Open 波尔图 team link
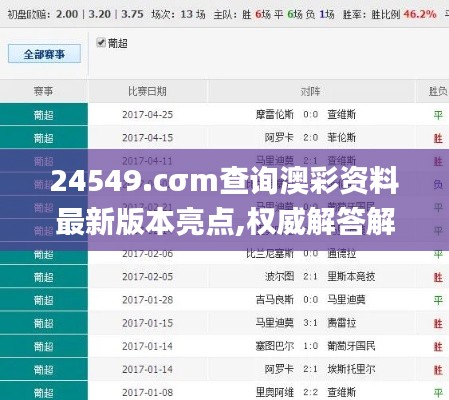Viewport: 449px width, 400px height. pos(279,276)
